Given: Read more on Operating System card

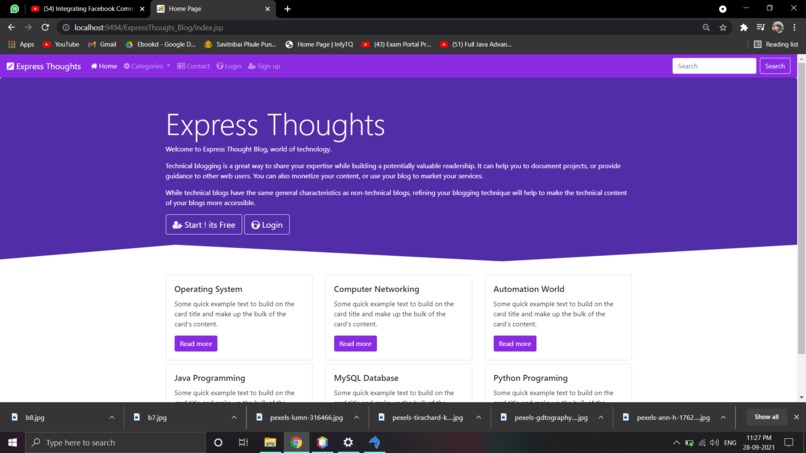Looking at the screenshot, I should (x=196, y=343).
